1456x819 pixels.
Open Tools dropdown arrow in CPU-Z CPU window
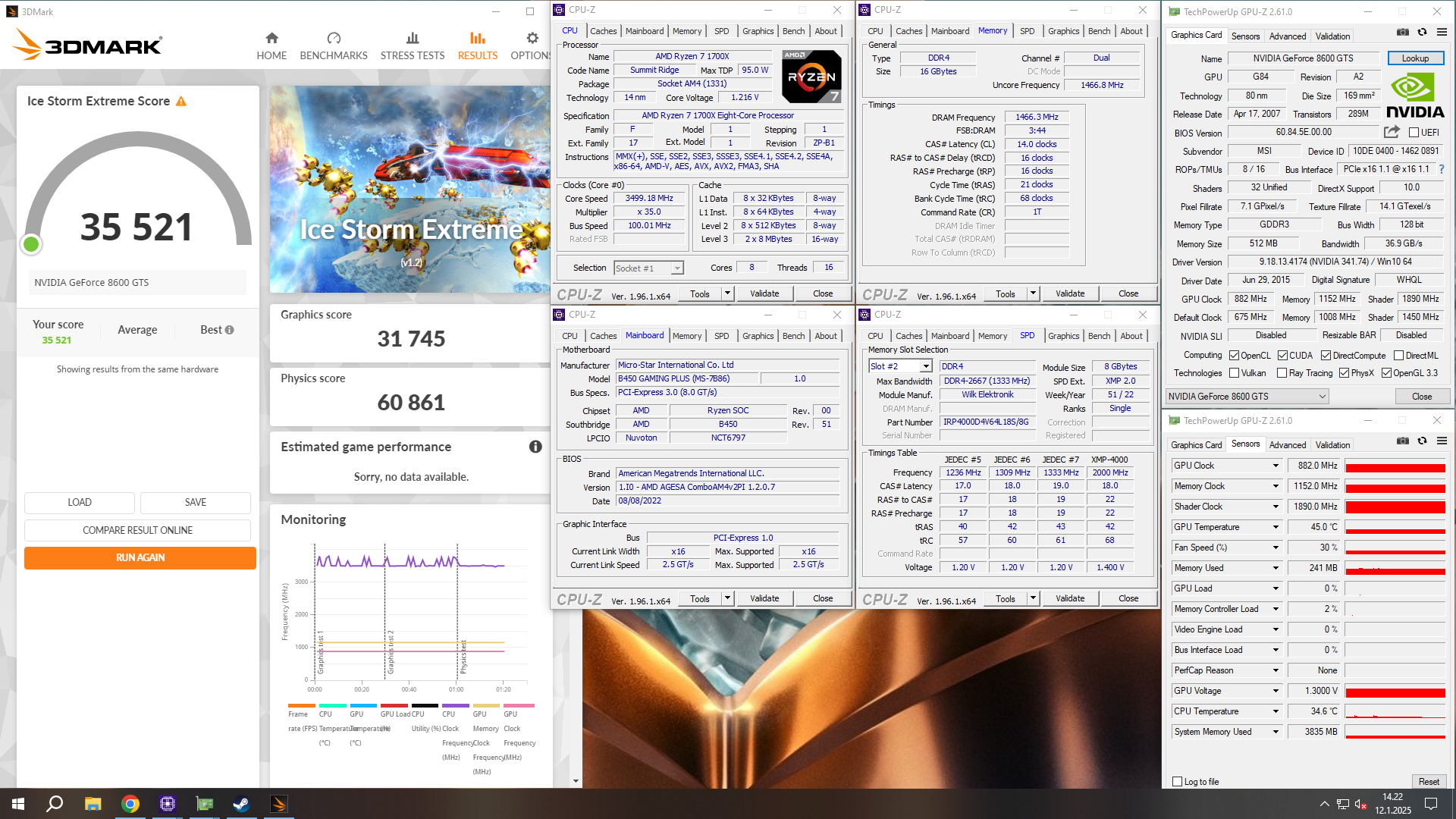[727, 293]
